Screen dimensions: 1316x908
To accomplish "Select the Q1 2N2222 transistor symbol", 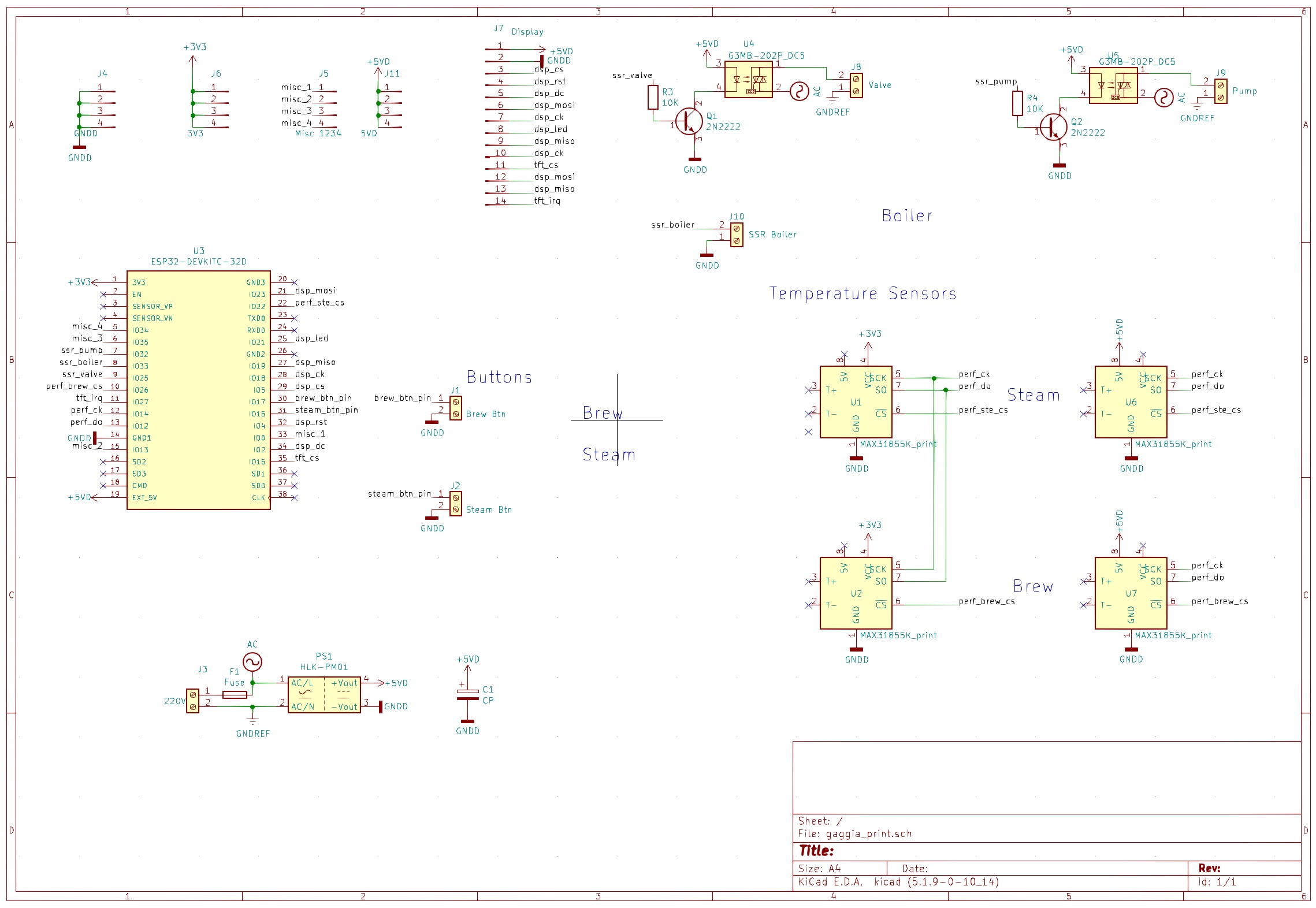I will pos(689,121).
